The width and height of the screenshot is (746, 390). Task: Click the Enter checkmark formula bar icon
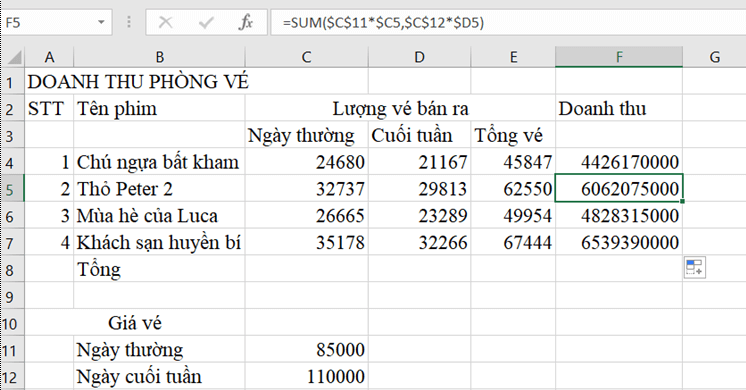pyautogui.click(x=206, y=22)
